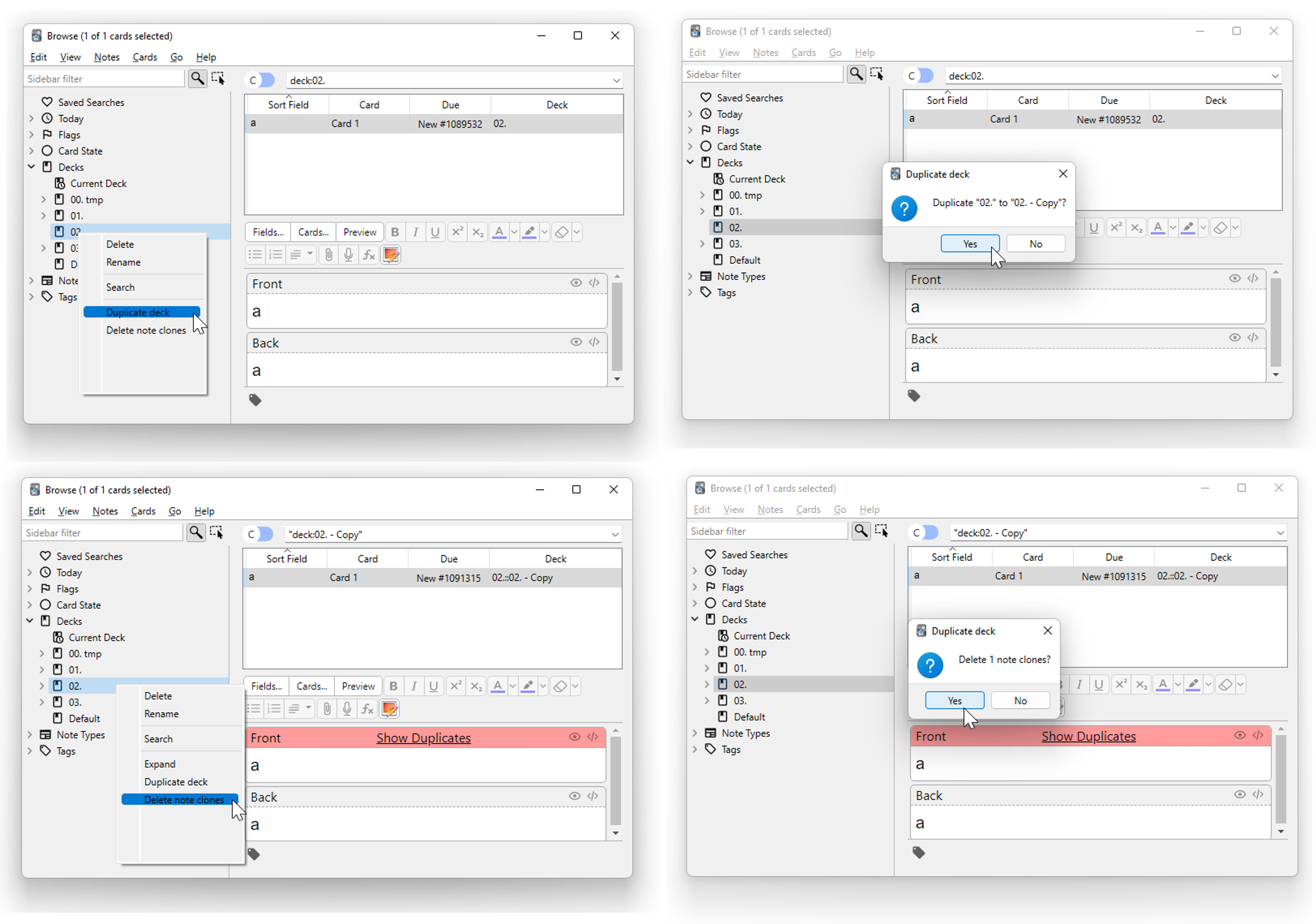Screen dimensions: 1316x924
Task: Click magnifier search icon in bottom-right Browse window
Action: pos(861,531)
